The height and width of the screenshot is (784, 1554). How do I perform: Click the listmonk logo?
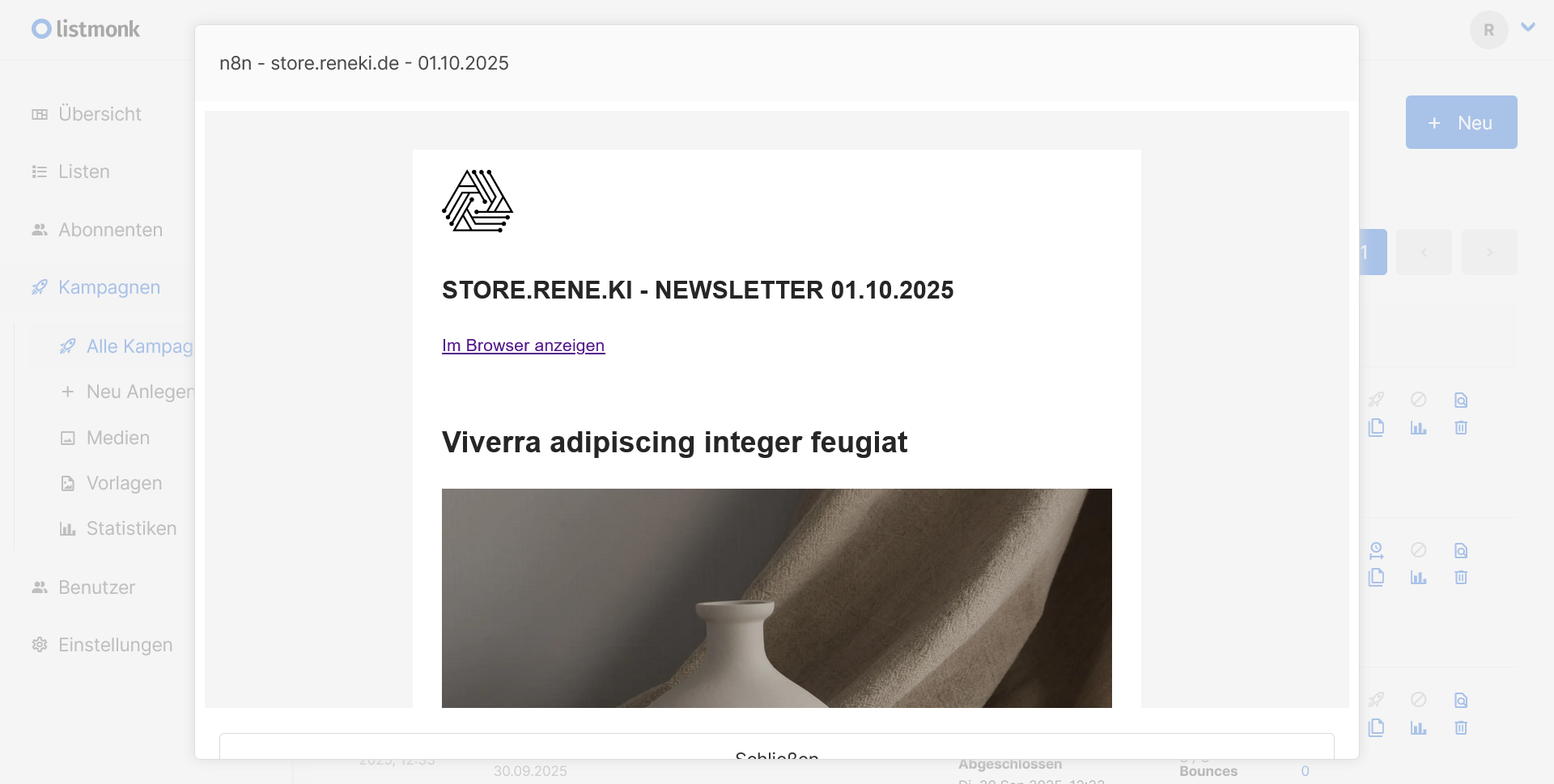click(x=86, y=29)
